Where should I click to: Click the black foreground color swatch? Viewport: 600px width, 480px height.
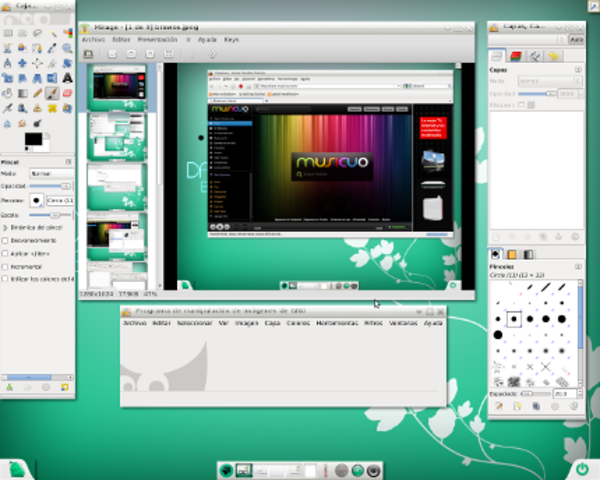pos(33,139)
